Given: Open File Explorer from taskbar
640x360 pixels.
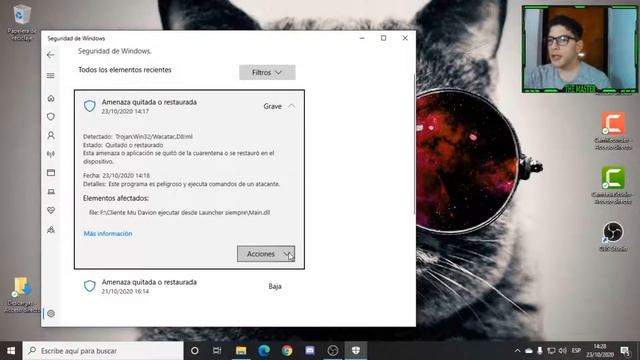Looking at the screenshot, I should (x=241, y=351).
